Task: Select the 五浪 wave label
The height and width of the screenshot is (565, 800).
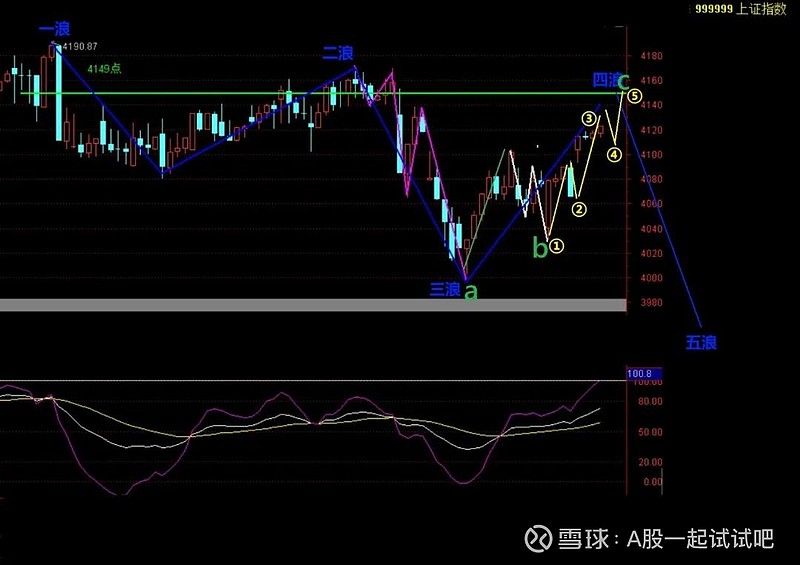Action: click(701, 342)
